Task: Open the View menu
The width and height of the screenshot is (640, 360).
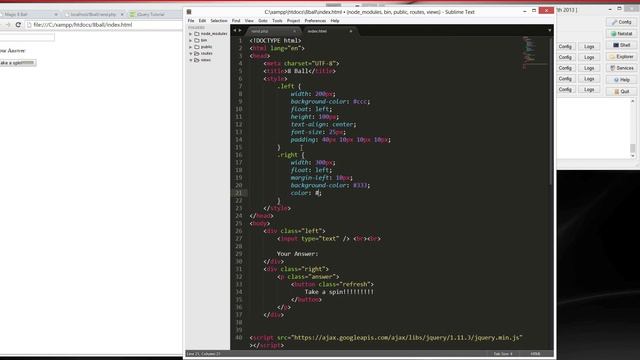Action: pyautogui.click(x=249, y=20)
